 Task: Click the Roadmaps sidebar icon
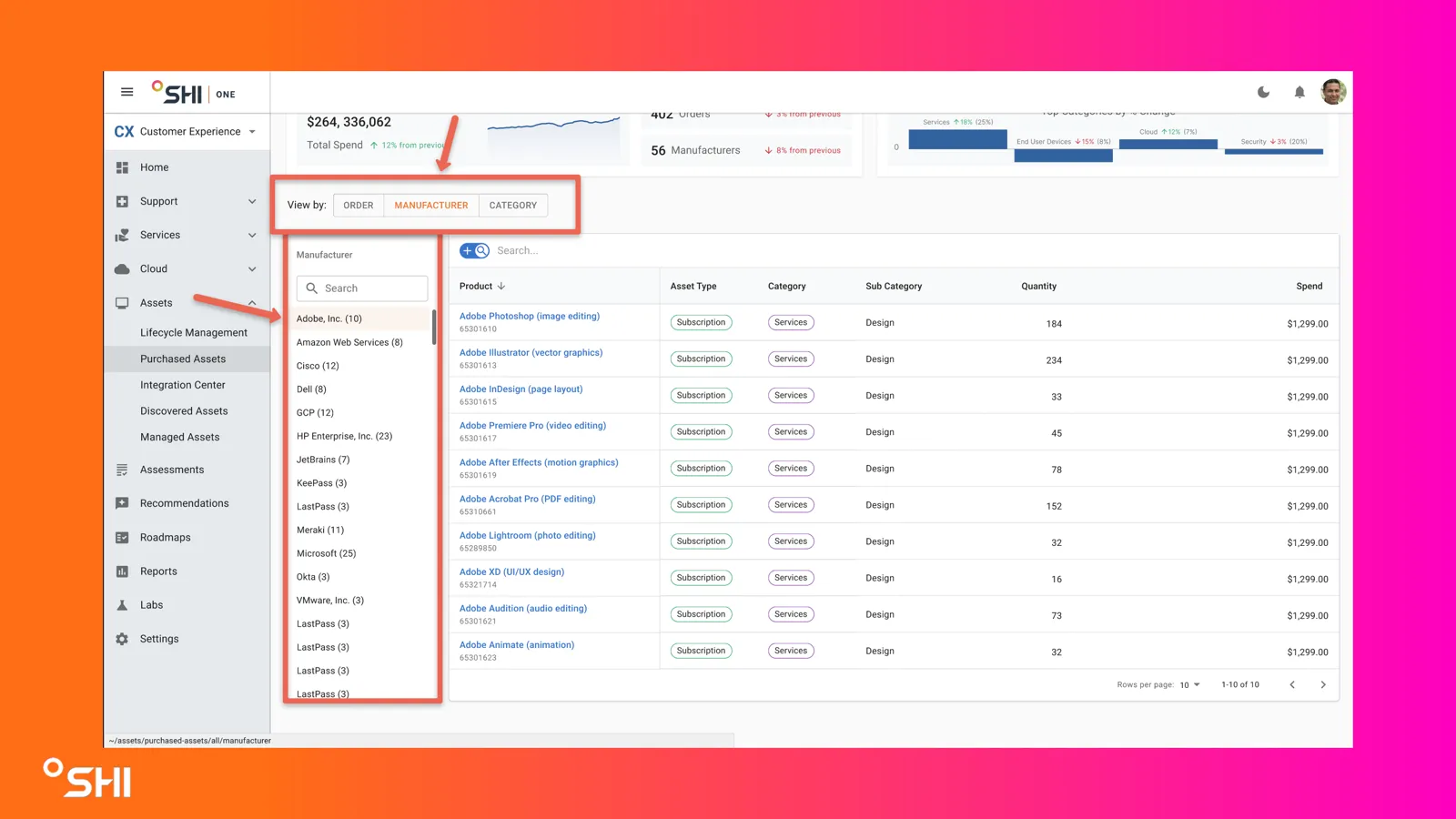(122, 538)
